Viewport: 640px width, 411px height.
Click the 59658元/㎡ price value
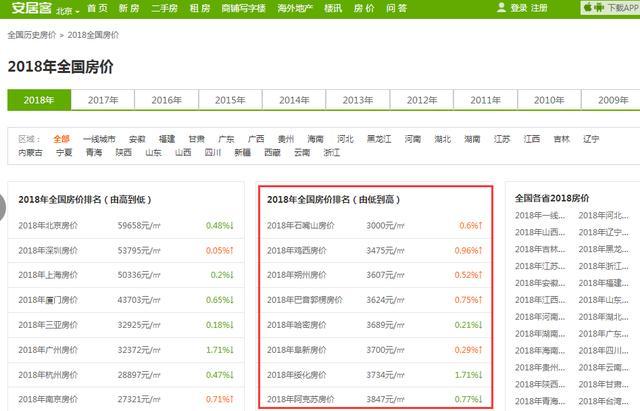pyautogui.click(x=139, y=225)
